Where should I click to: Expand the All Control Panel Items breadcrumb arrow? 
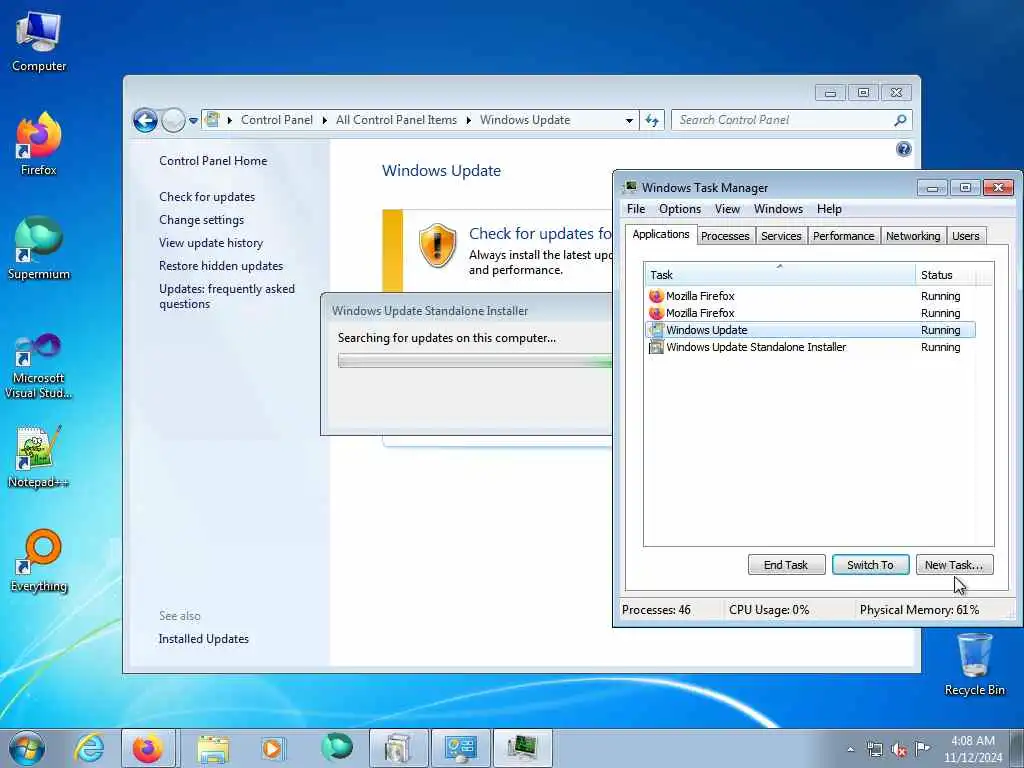point(468,120)
